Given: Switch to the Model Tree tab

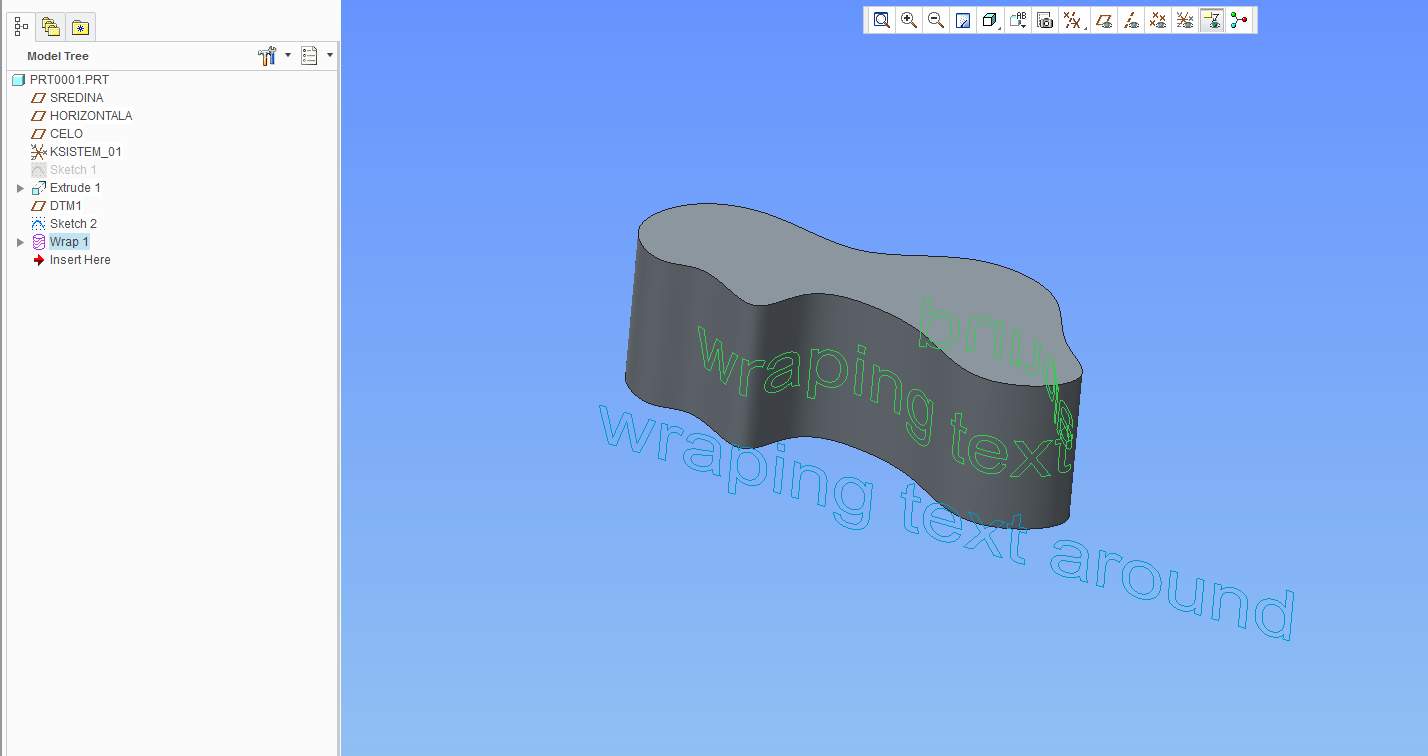Looking at the screenshot, I should point(21,27).
